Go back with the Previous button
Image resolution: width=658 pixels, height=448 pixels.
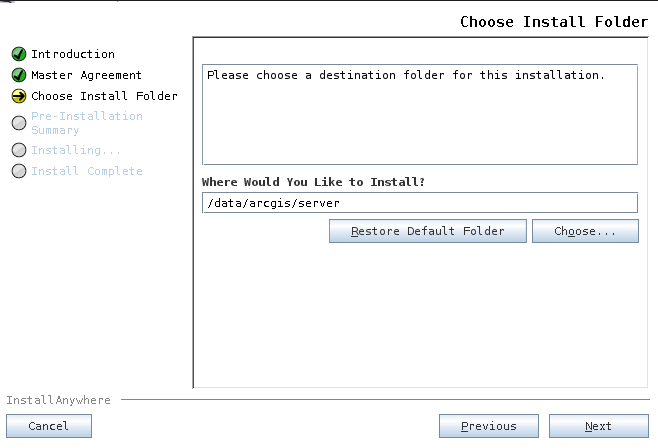click(x=488, y=426)
